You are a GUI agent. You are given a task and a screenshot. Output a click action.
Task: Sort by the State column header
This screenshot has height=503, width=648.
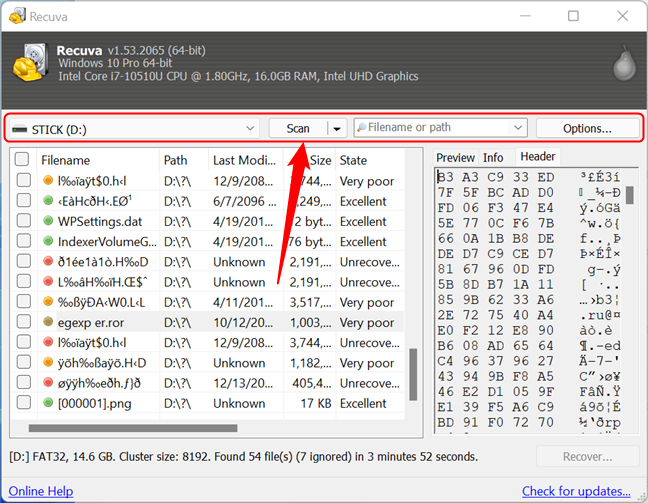point(370,160)
